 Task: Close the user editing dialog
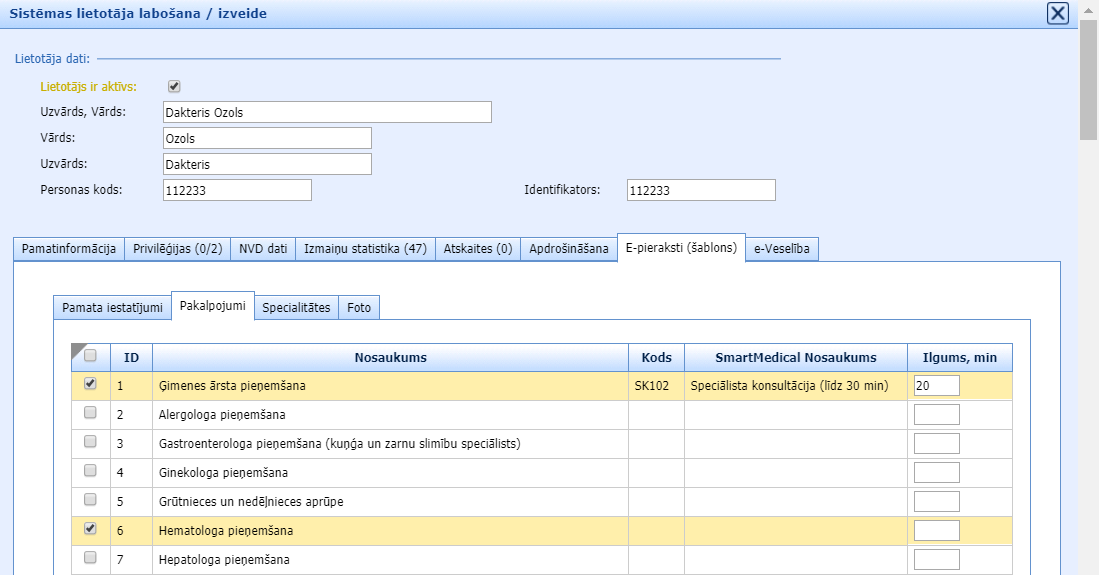pos(1057,13)
